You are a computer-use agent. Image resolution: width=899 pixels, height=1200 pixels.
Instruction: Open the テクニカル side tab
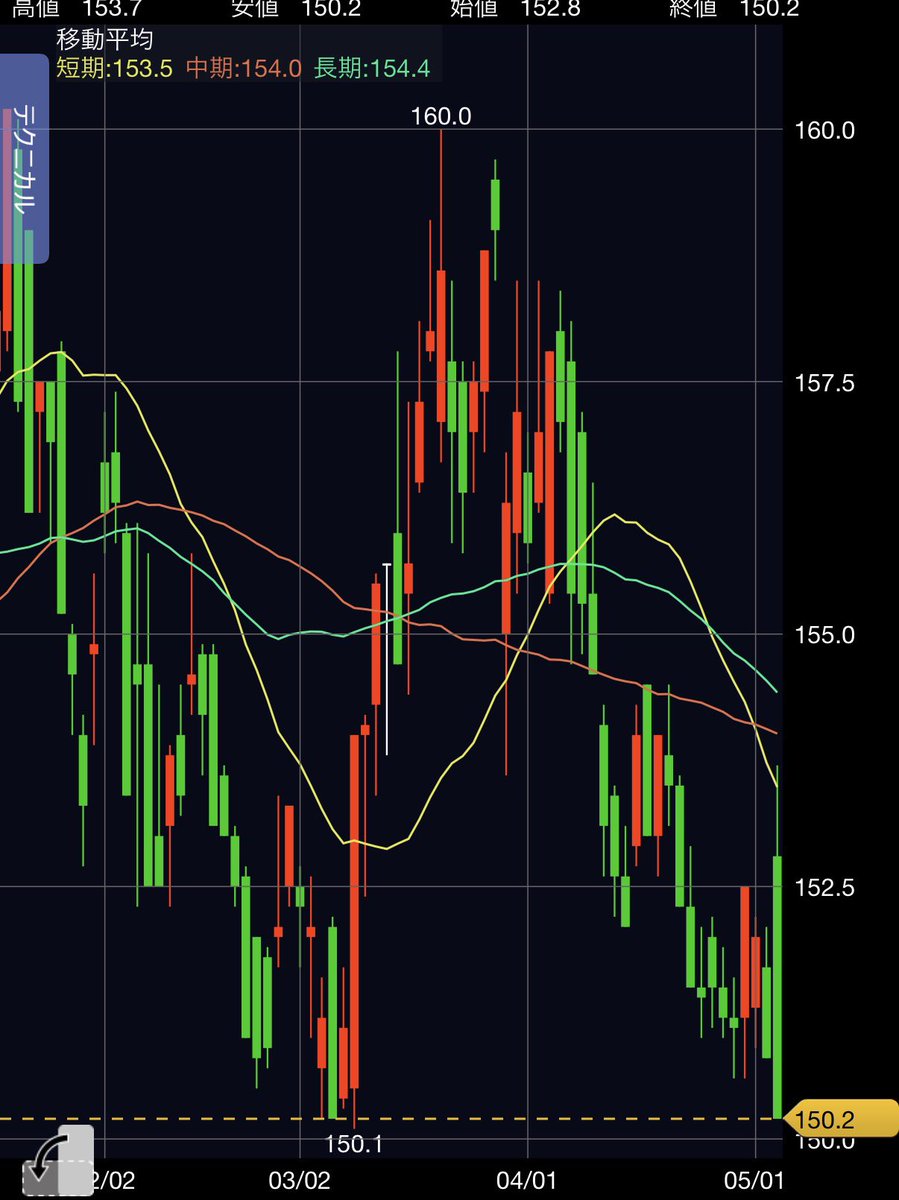tap(24, 159)
